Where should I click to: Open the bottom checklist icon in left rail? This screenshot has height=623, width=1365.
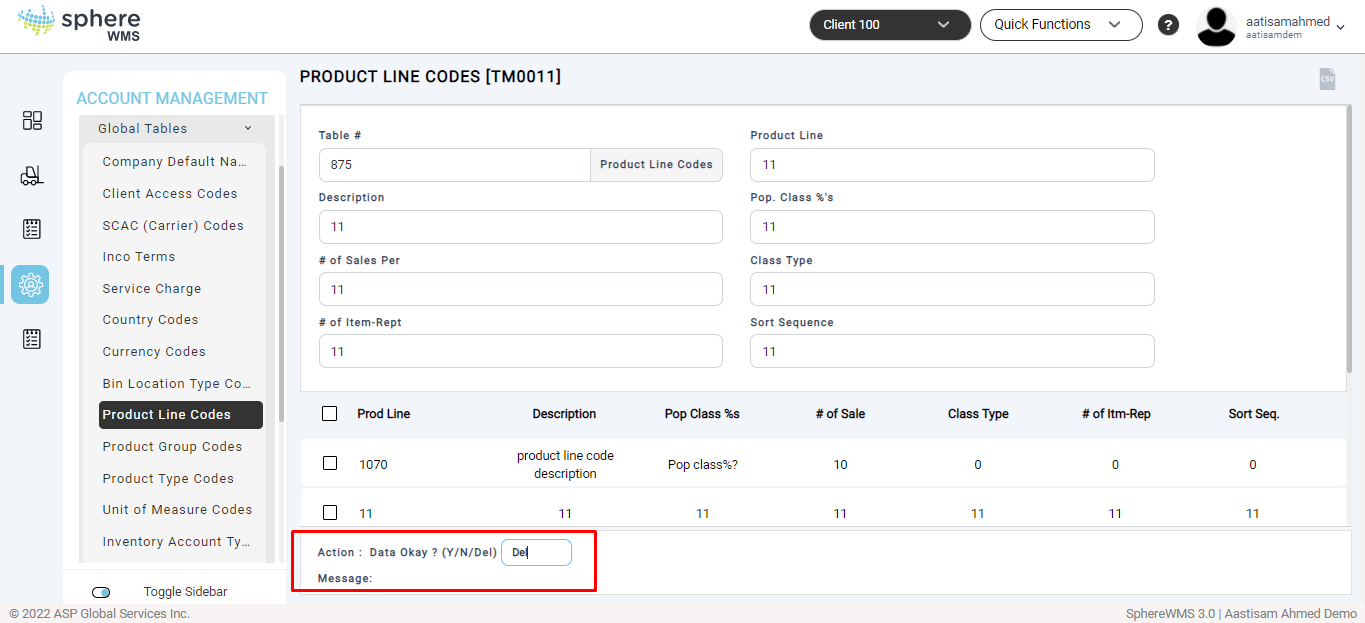[32, 339]
